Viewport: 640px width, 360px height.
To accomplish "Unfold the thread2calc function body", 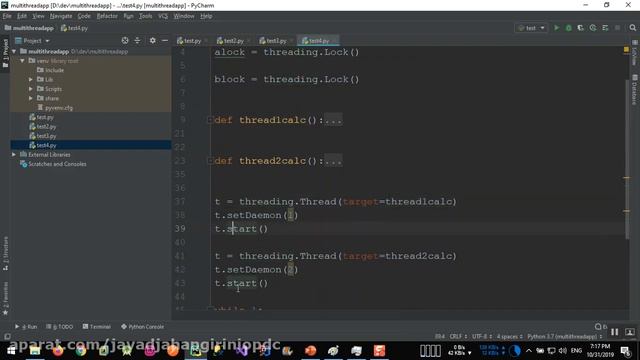I will (x=209, y=160).
